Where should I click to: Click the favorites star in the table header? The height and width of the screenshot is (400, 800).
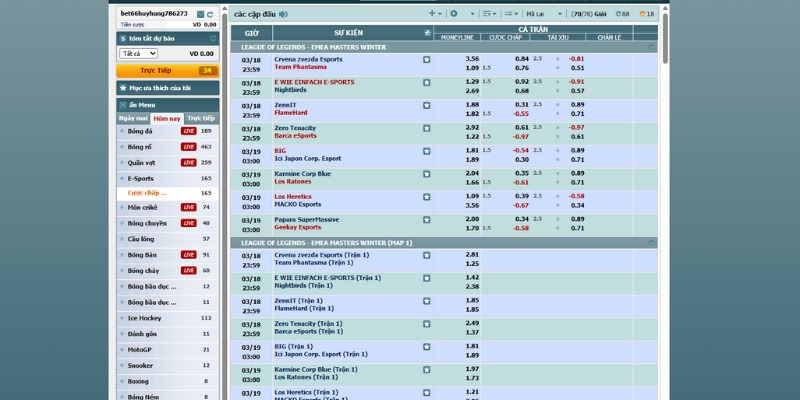(427, 33)
